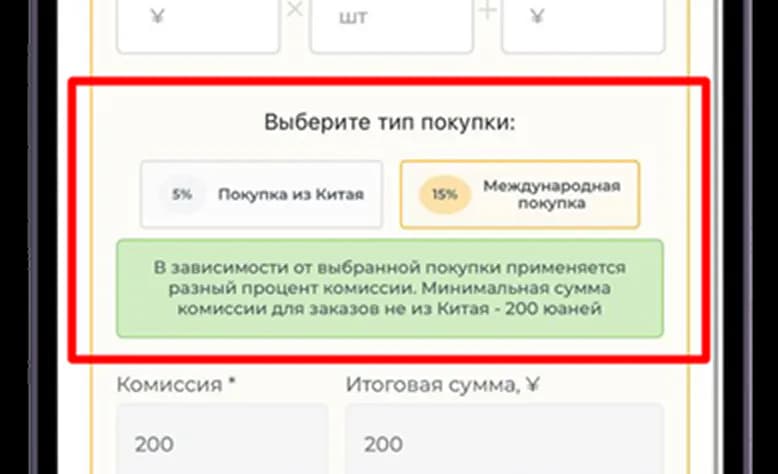The image size is (778, 474).
Task: Click the Итоговая сумма, ¥ label
Action: tap(443, 384)
